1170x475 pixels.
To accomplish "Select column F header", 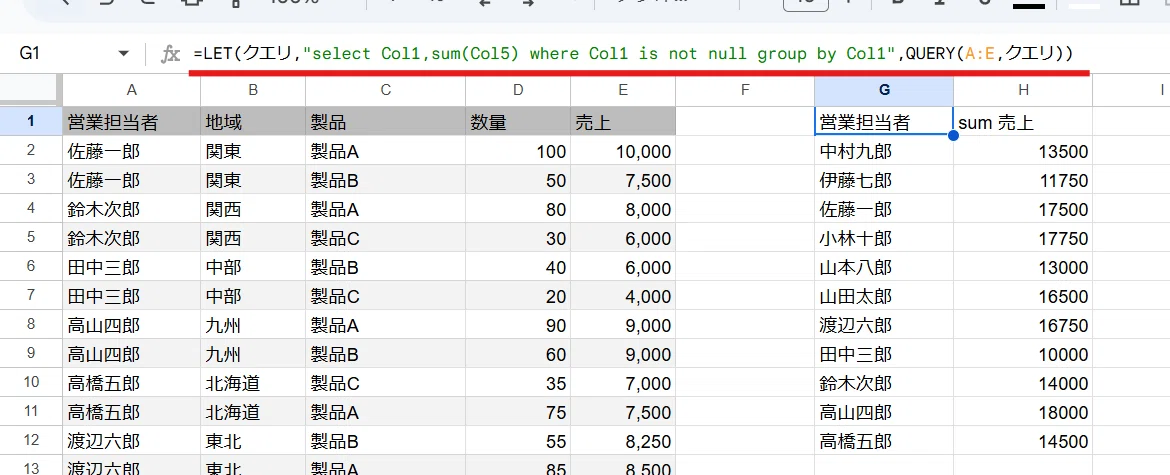I will [745, 90].
